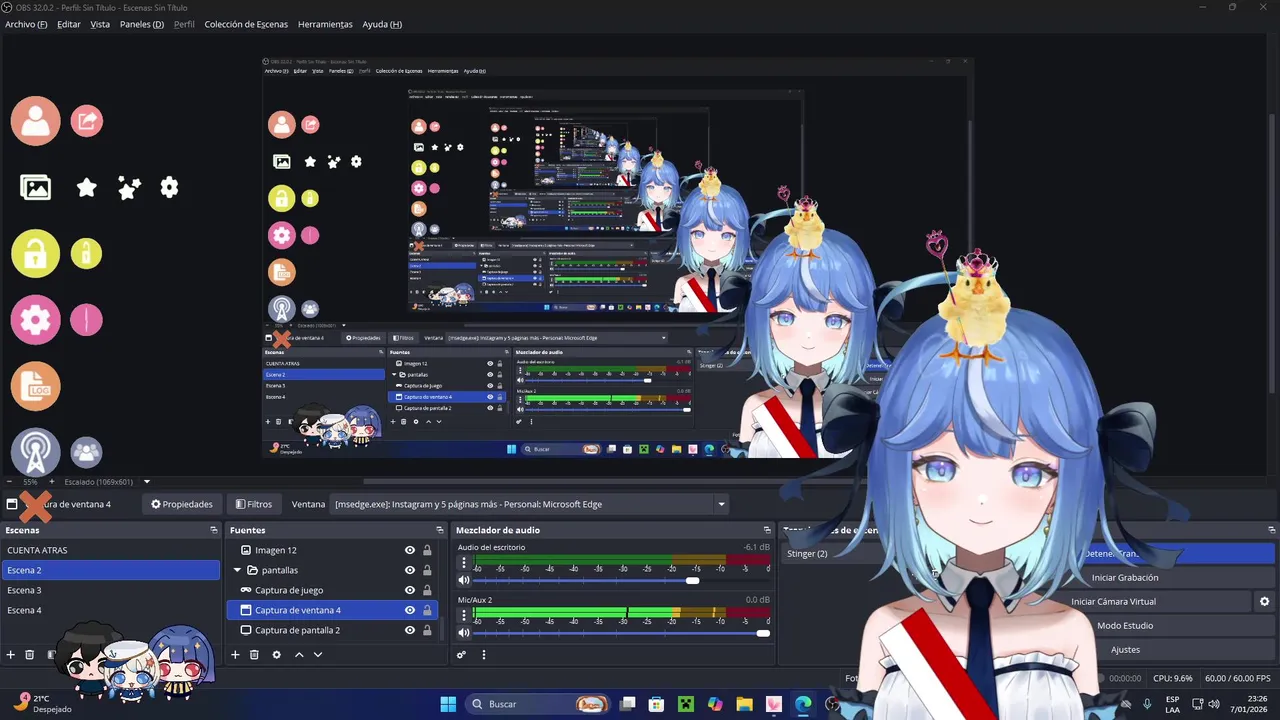Click the taskbar Buscar search box
This screenshot has height=720, width=1280.
539,704
